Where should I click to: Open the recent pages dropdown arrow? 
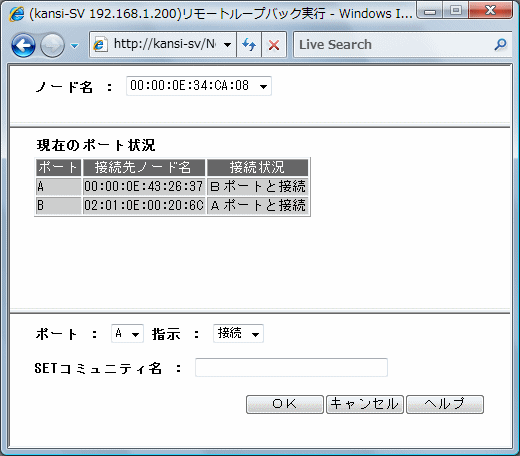(x=75, y=45)
